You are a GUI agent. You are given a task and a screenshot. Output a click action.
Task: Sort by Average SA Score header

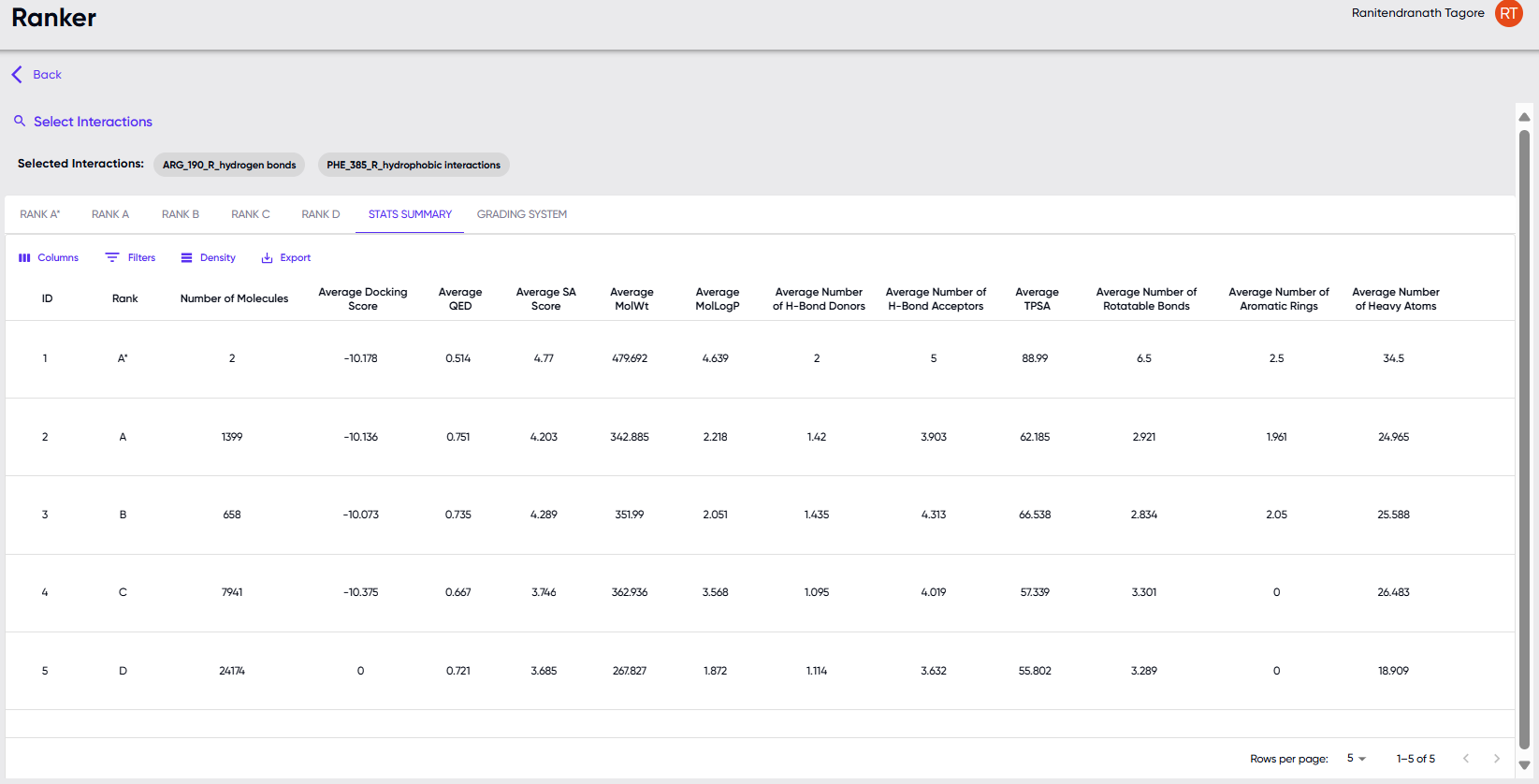[545, 299]
